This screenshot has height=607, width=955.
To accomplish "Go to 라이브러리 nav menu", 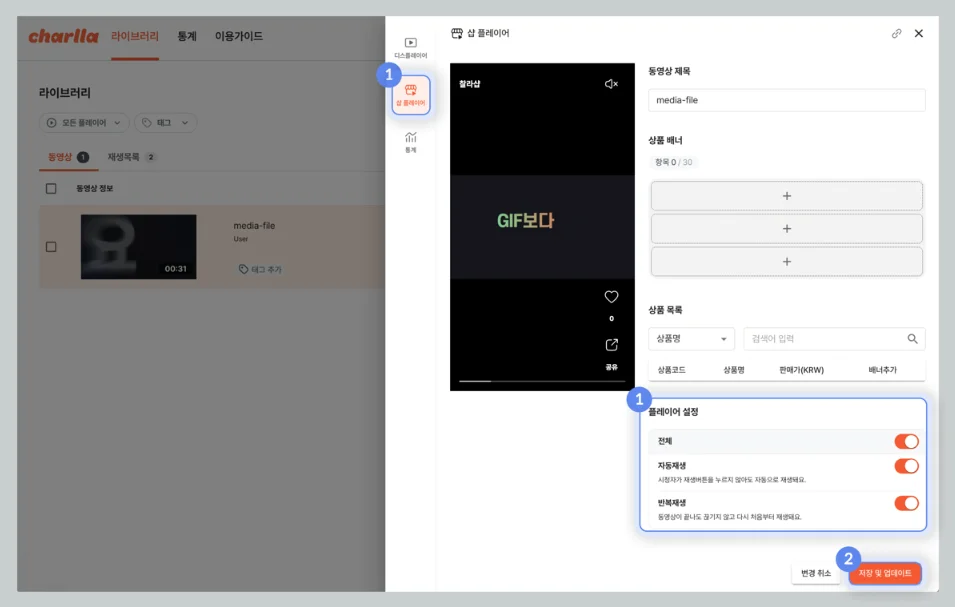I will coord(135,37).
